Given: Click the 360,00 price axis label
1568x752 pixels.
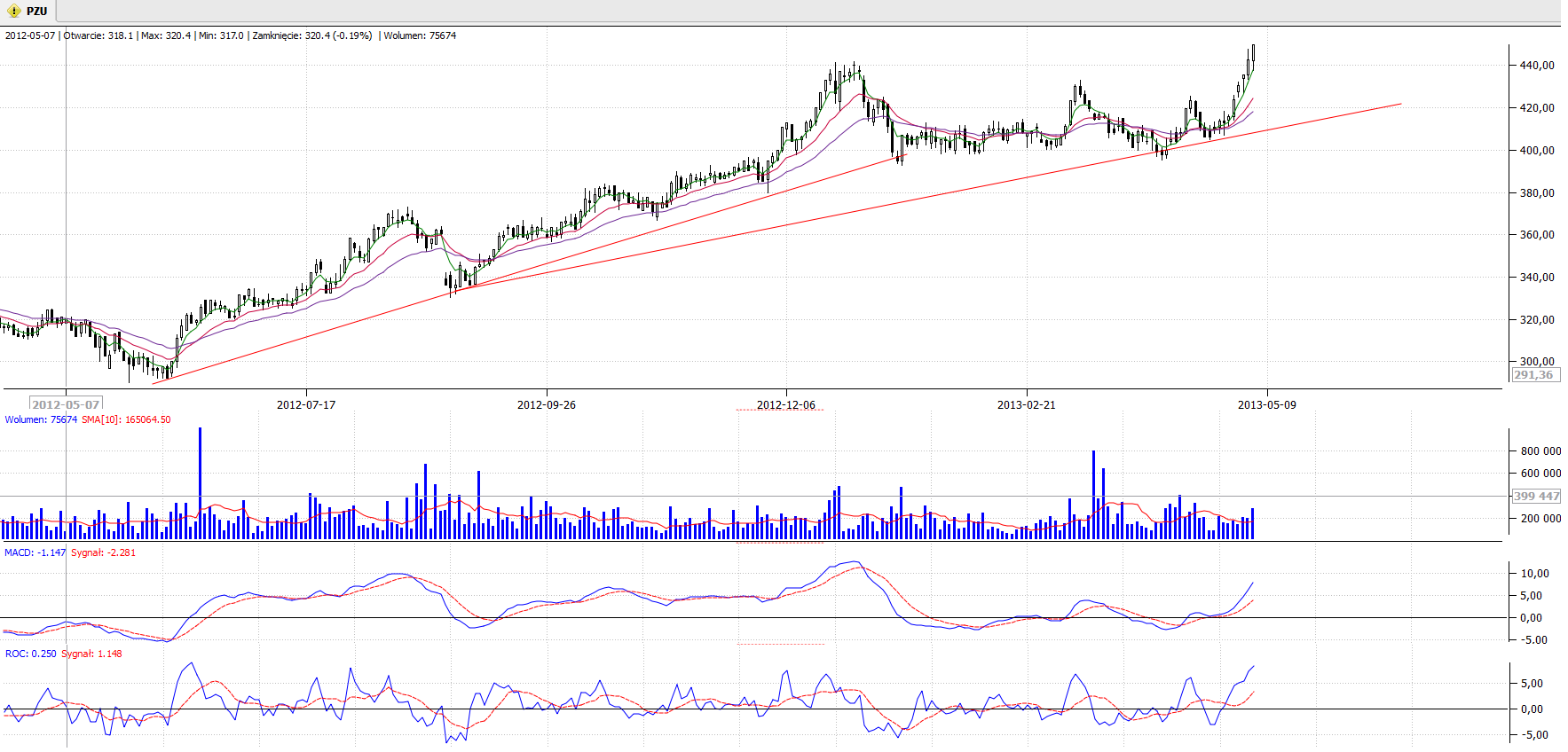Looking at the screenshot, I should point(1537,234).
